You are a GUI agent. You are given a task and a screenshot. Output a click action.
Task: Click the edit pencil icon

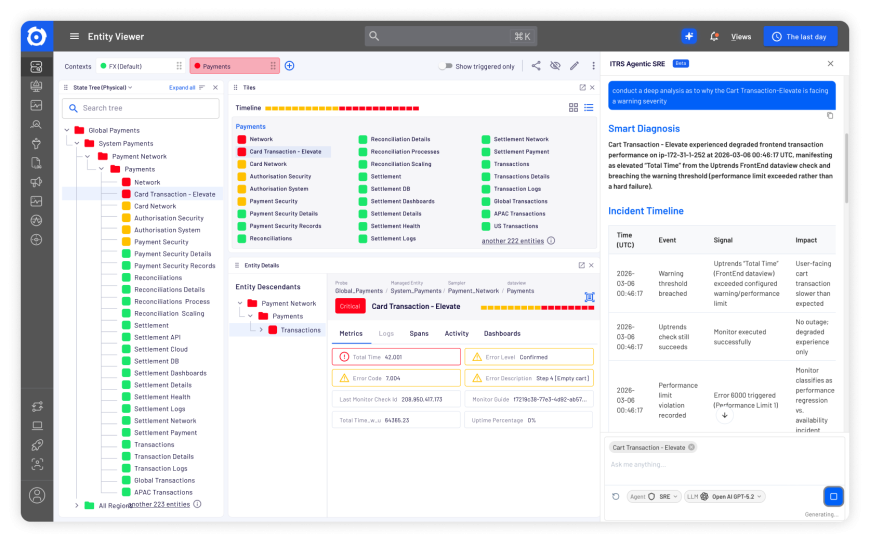[574, 66]
